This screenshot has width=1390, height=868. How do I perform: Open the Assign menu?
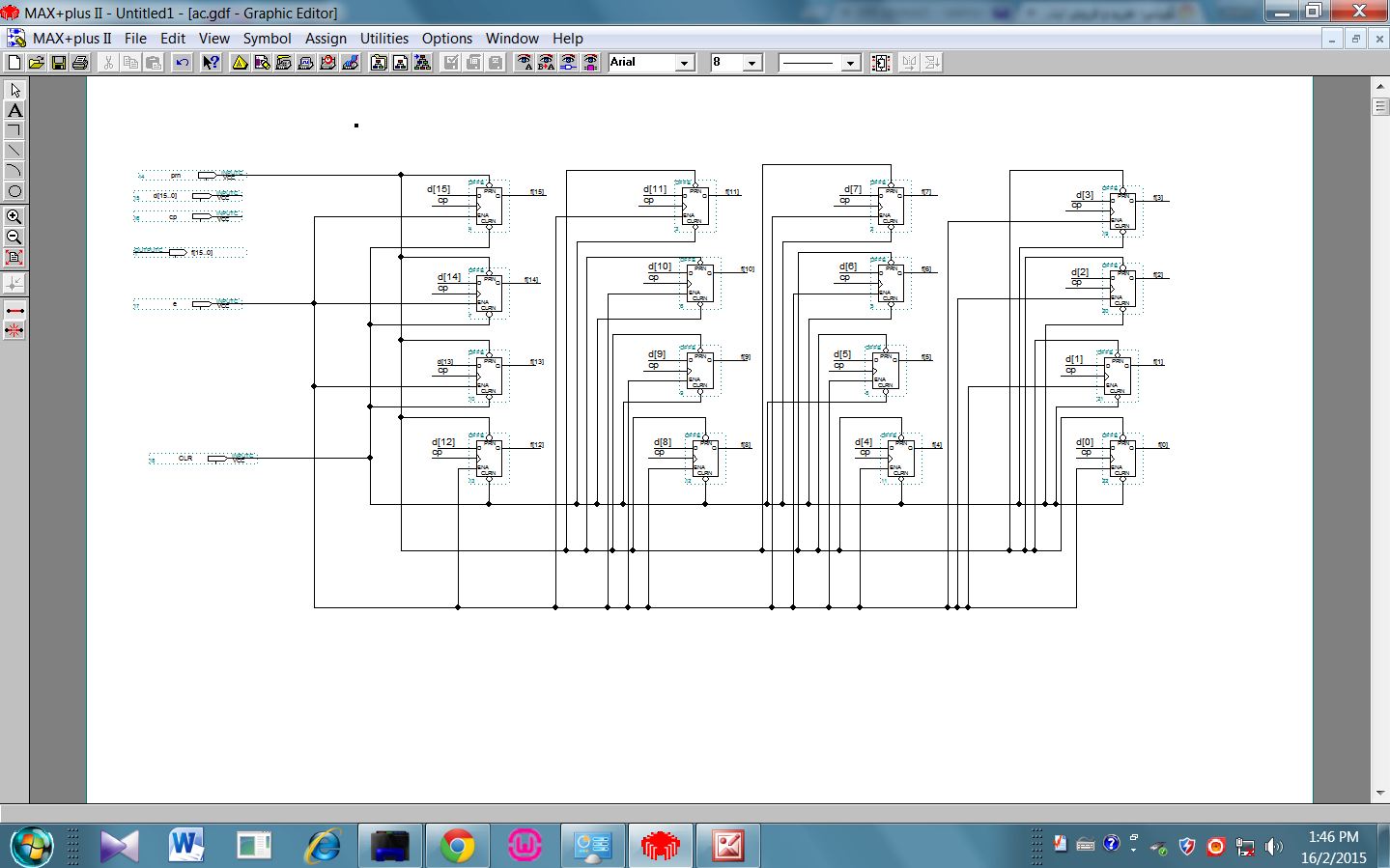[x=326, y=39]
